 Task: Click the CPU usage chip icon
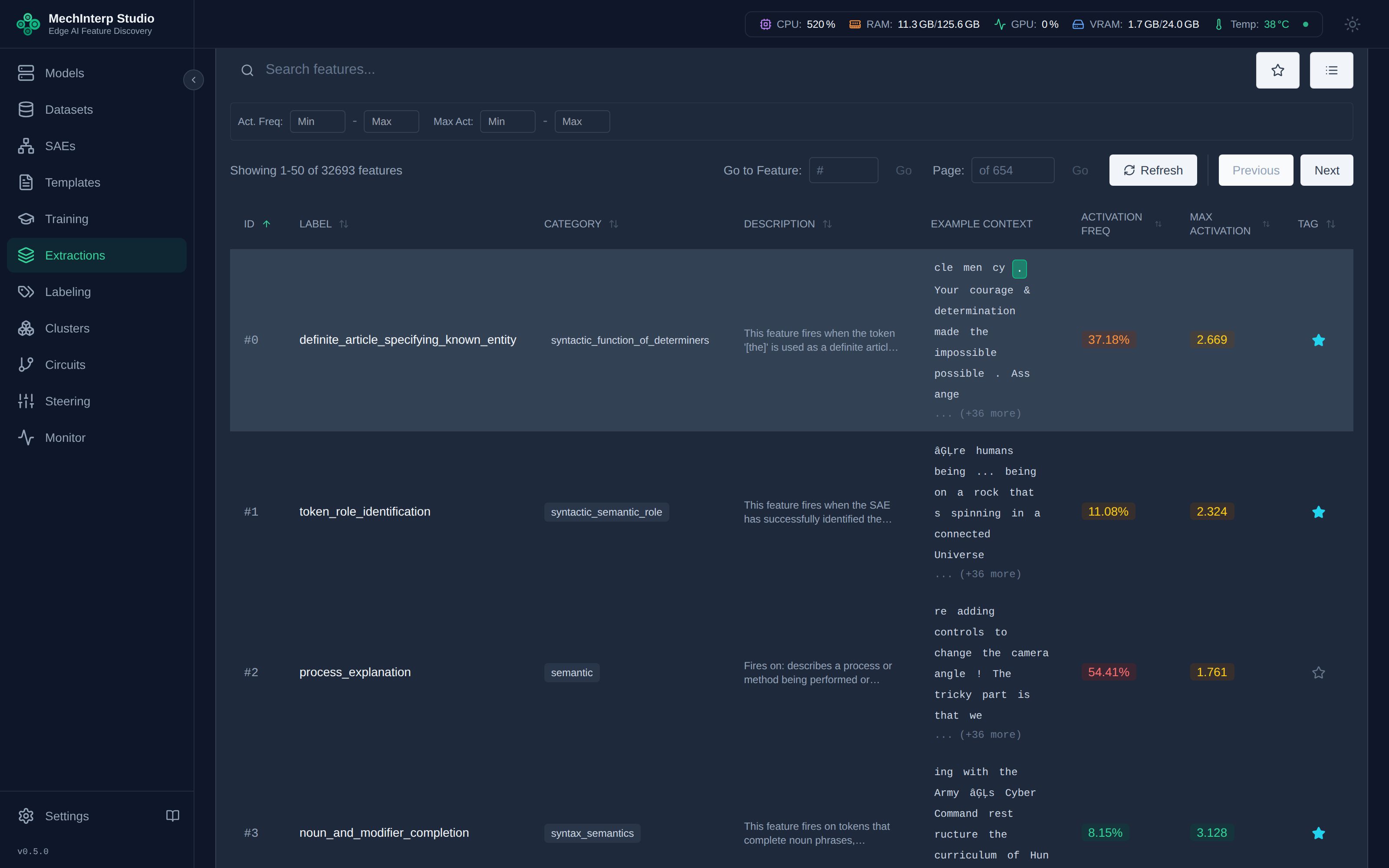[765, 24]
